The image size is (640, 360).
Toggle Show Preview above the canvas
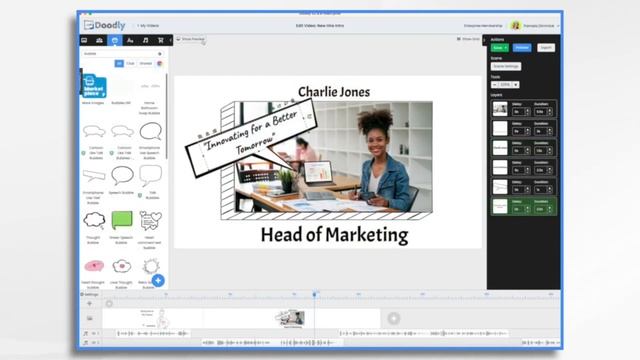191,39
